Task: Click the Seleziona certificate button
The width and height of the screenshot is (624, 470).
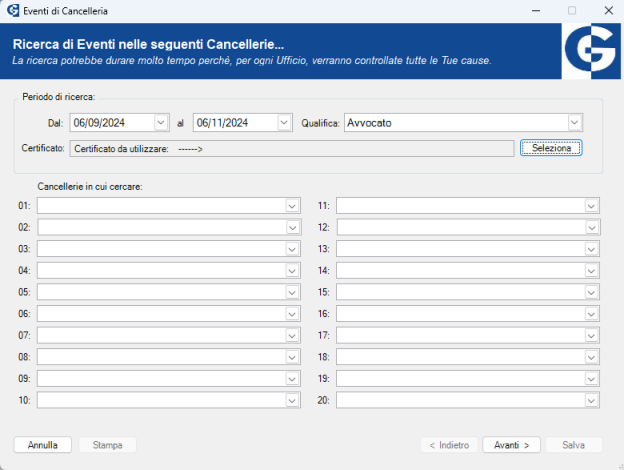Action: click(551, 148)
